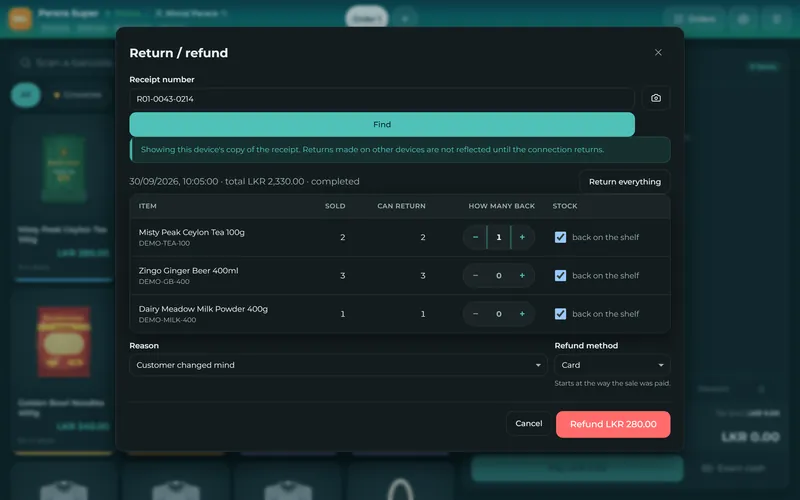Click the offline copy notice banner
800x500 pixels.
pos(400,150)
